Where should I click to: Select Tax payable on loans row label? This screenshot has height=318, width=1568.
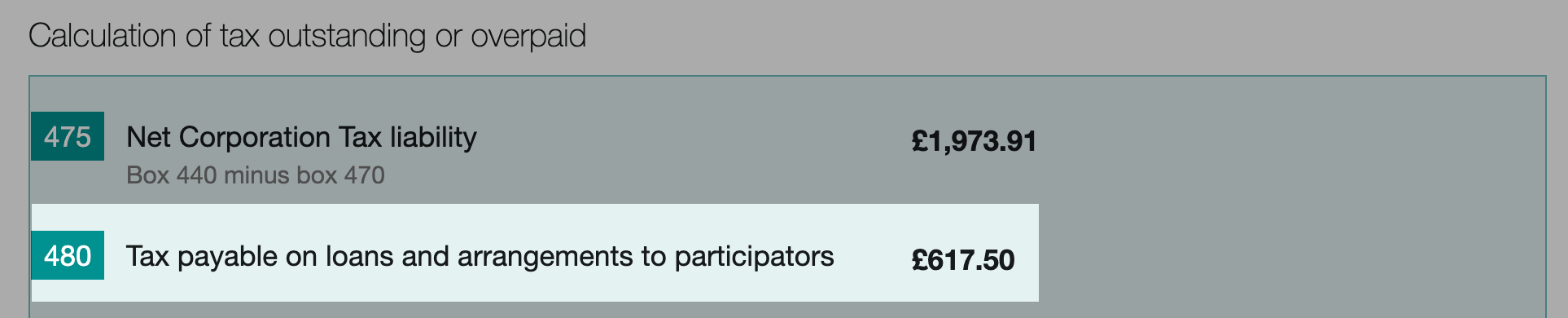tap(480, 257)
